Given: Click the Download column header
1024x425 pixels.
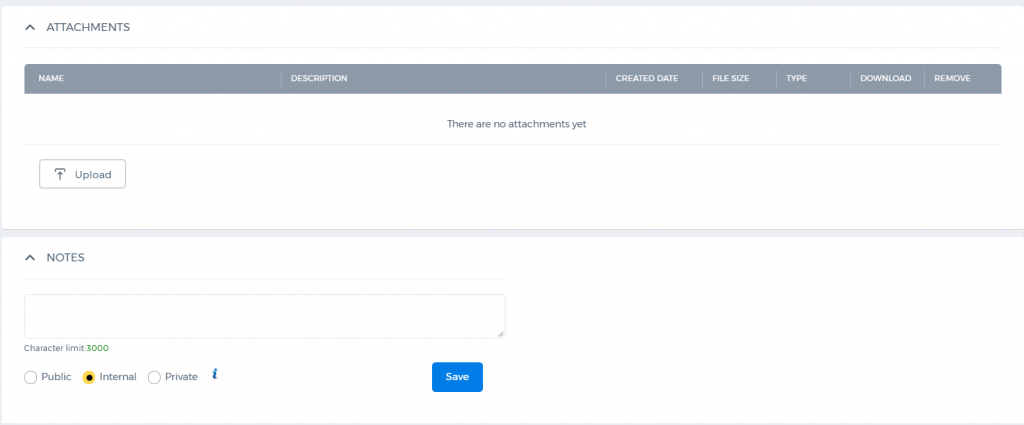Looking at the screenshot, I should [885, 78].
